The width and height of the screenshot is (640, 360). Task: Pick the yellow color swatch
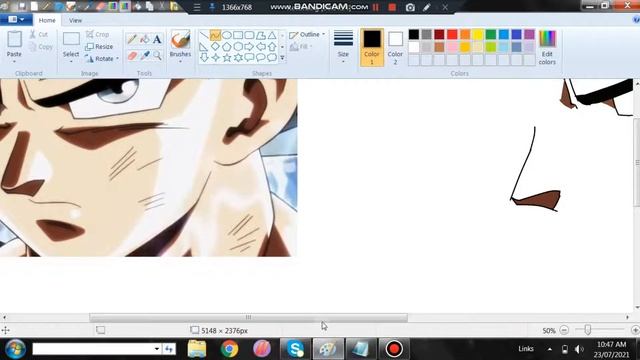[x=478, y=34]
